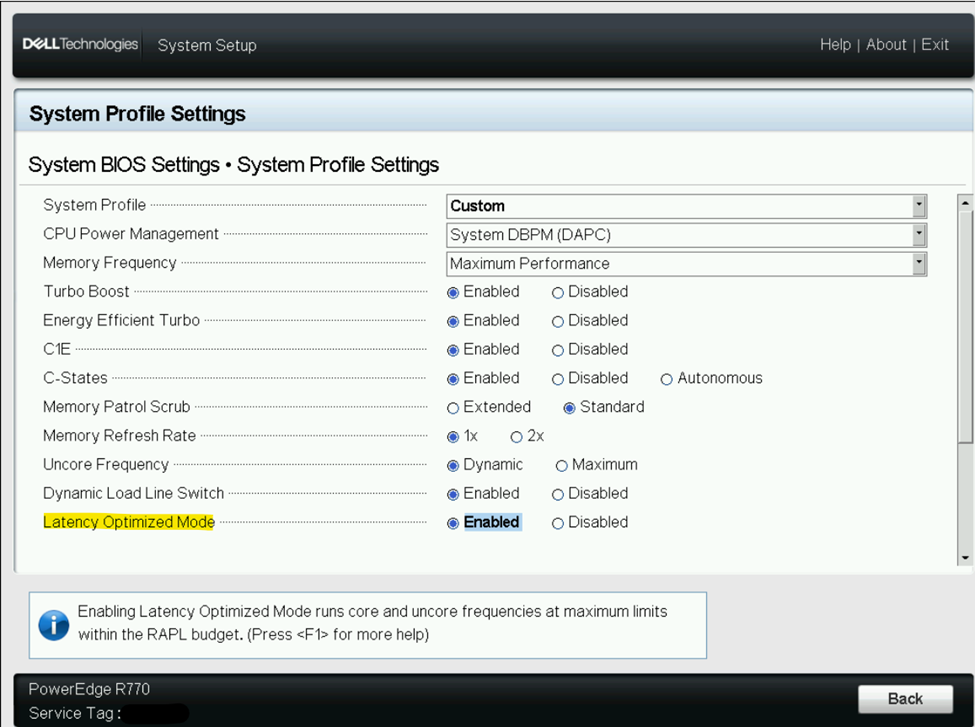Click Exit in the top bar

coord(935,44)
